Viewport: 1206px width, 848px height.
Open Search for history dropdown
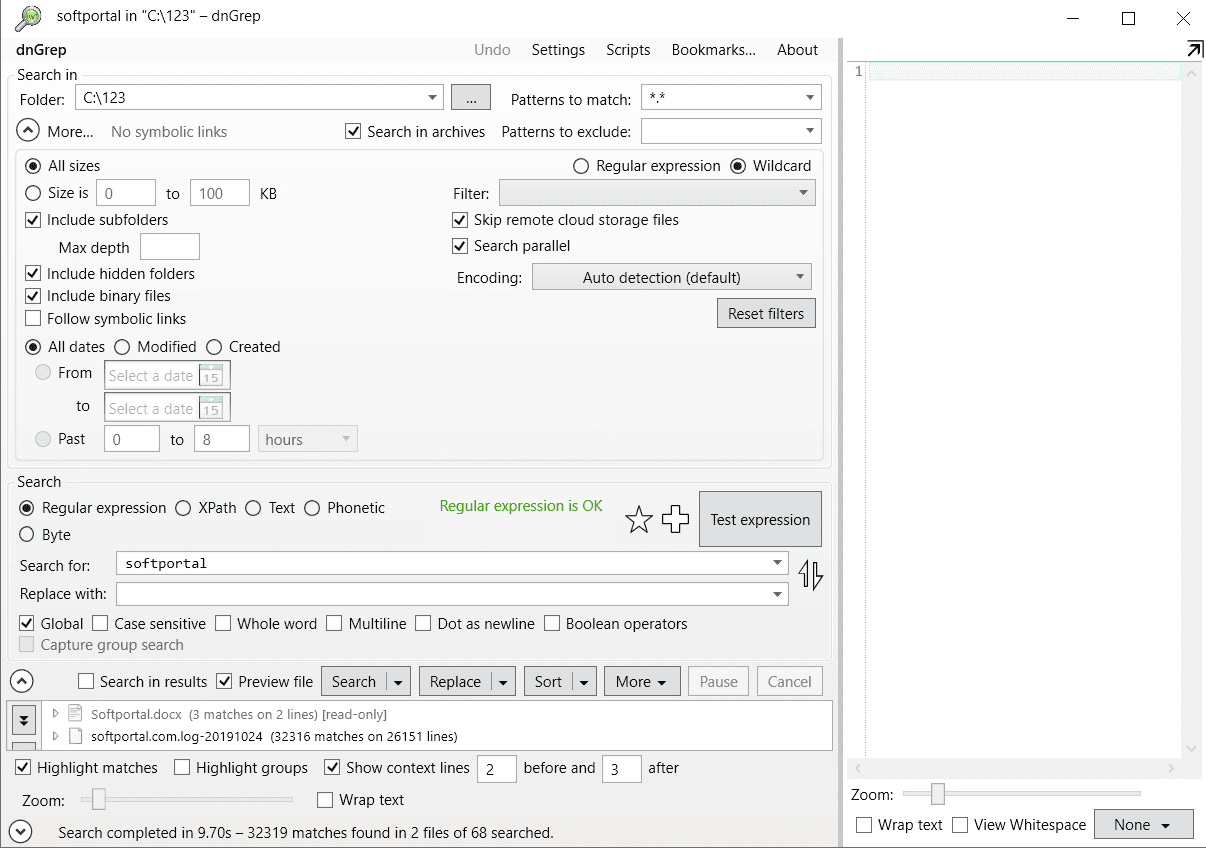778,563
